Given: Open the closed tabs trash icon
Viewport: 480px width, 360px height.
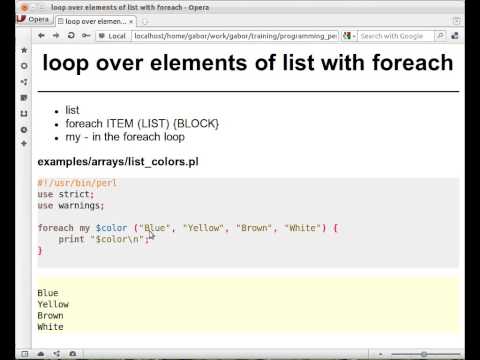Looking at the screenshot, I should [x=456, y=21].
